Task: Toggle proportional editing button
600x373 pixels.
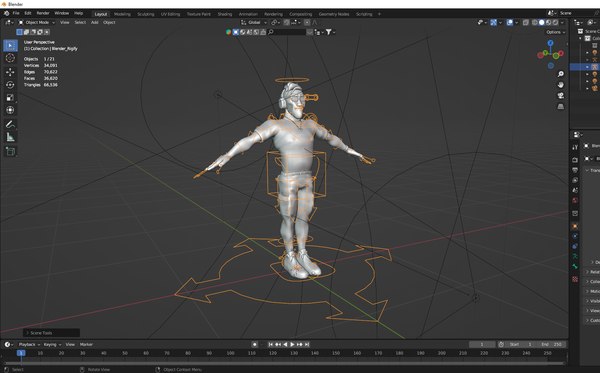Action: point(307,23)
